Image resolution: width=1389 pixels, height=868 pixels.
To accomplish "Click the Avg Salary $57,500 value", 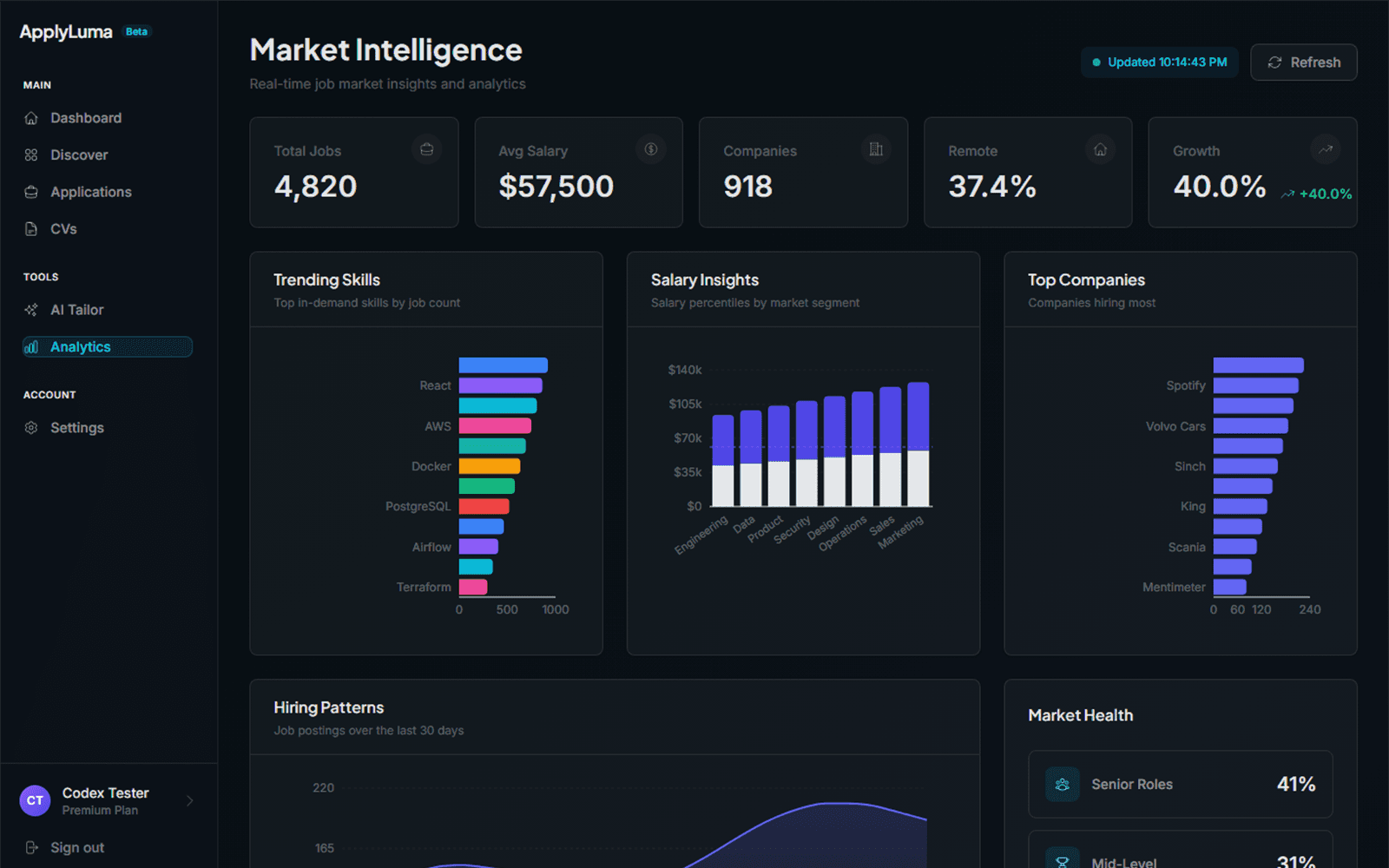I will click(x=556, y=187).
